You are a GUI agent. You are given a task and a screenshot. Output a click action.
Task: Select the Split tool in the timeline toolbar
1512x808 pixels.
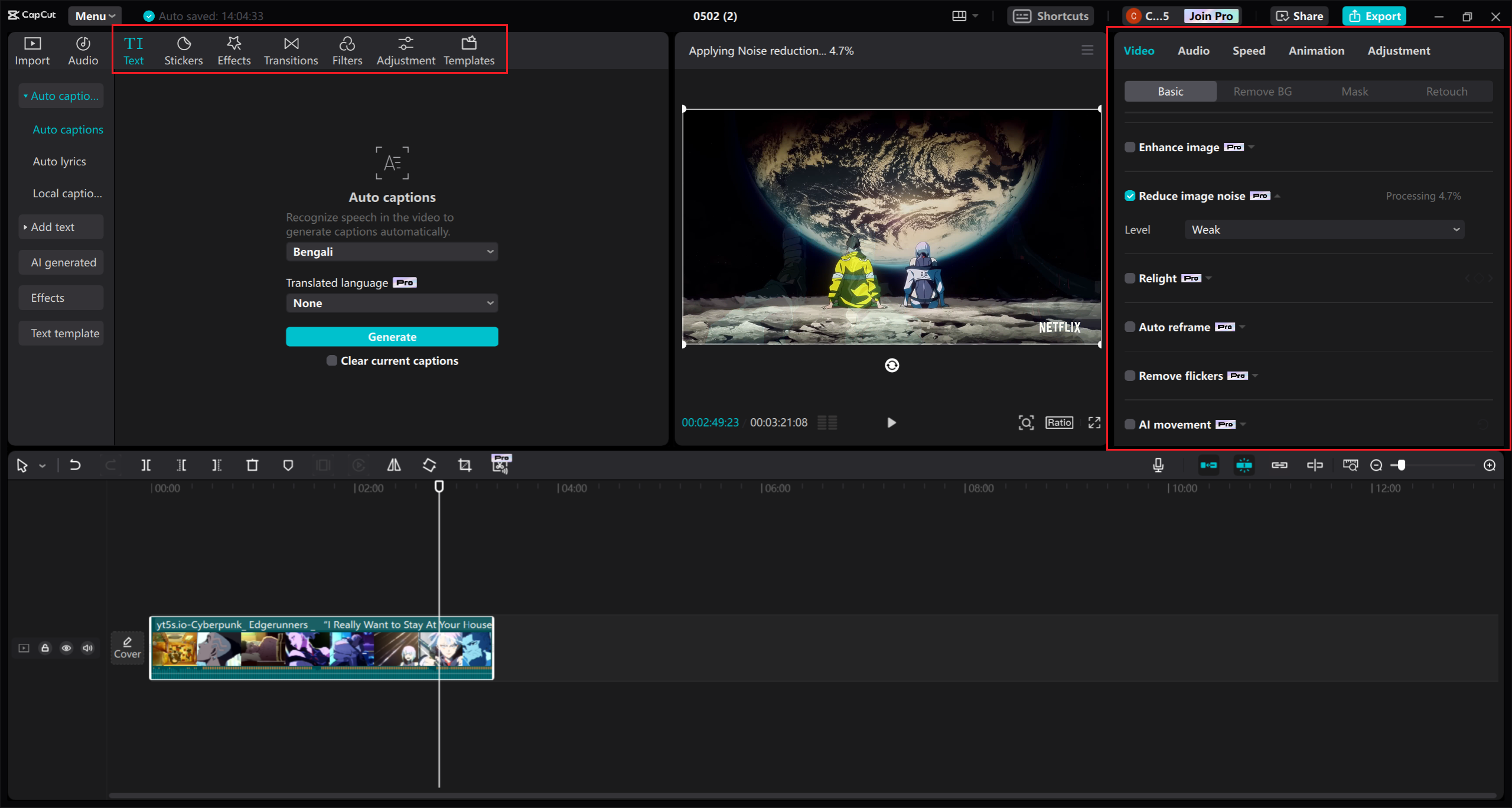click(146, 465)
